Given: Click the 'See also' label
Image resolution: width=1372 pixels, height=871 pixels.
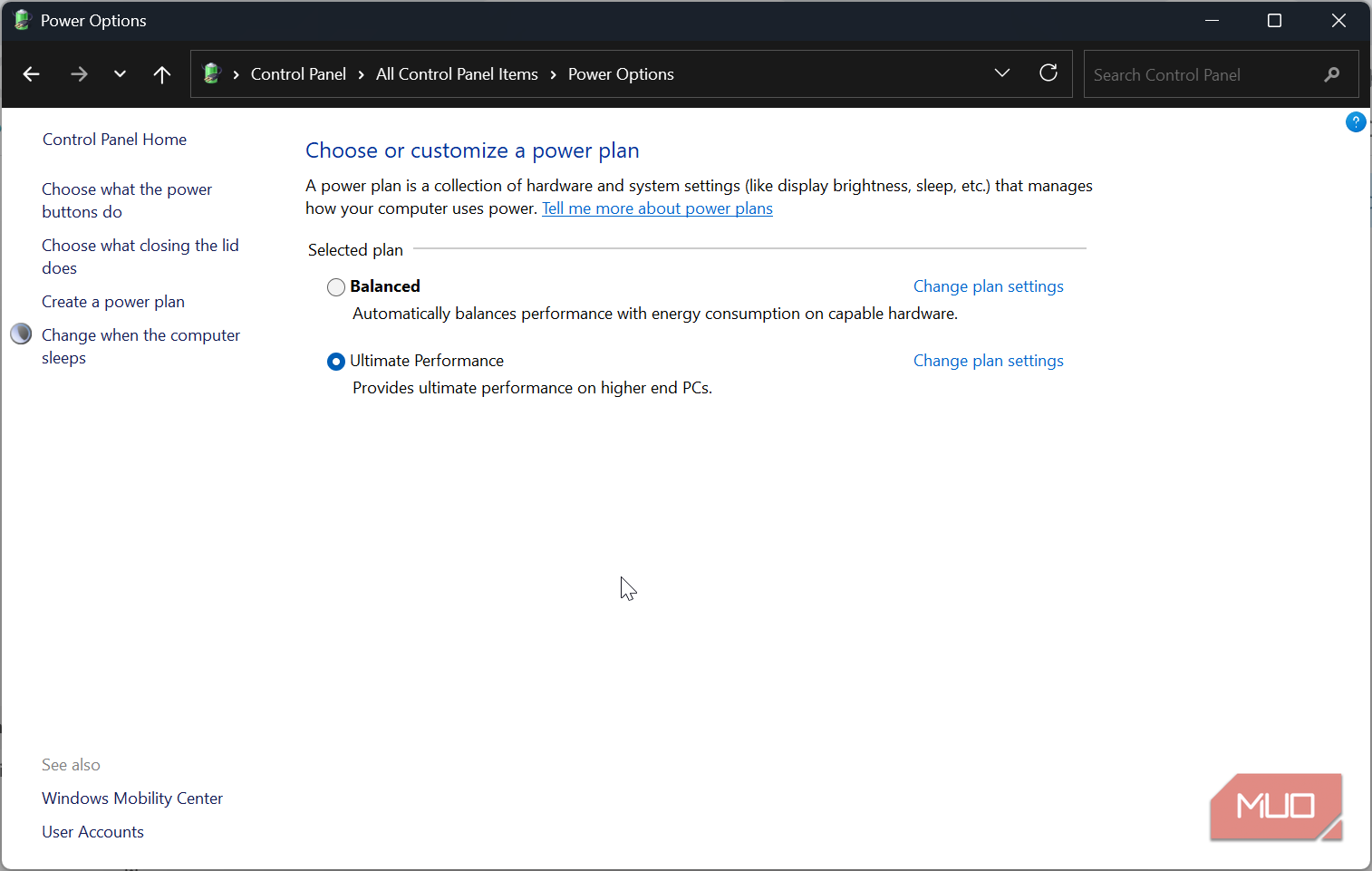Looking at the screenshot, I should click(x=71, y=765).
